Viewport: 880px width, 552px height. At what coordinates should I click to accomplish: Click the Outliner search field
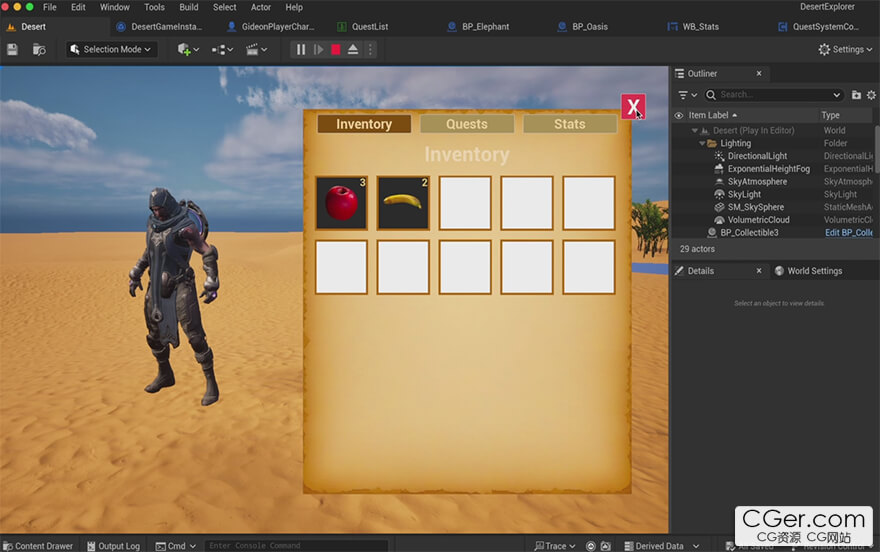pyautogui.click(x=774, y=95)
